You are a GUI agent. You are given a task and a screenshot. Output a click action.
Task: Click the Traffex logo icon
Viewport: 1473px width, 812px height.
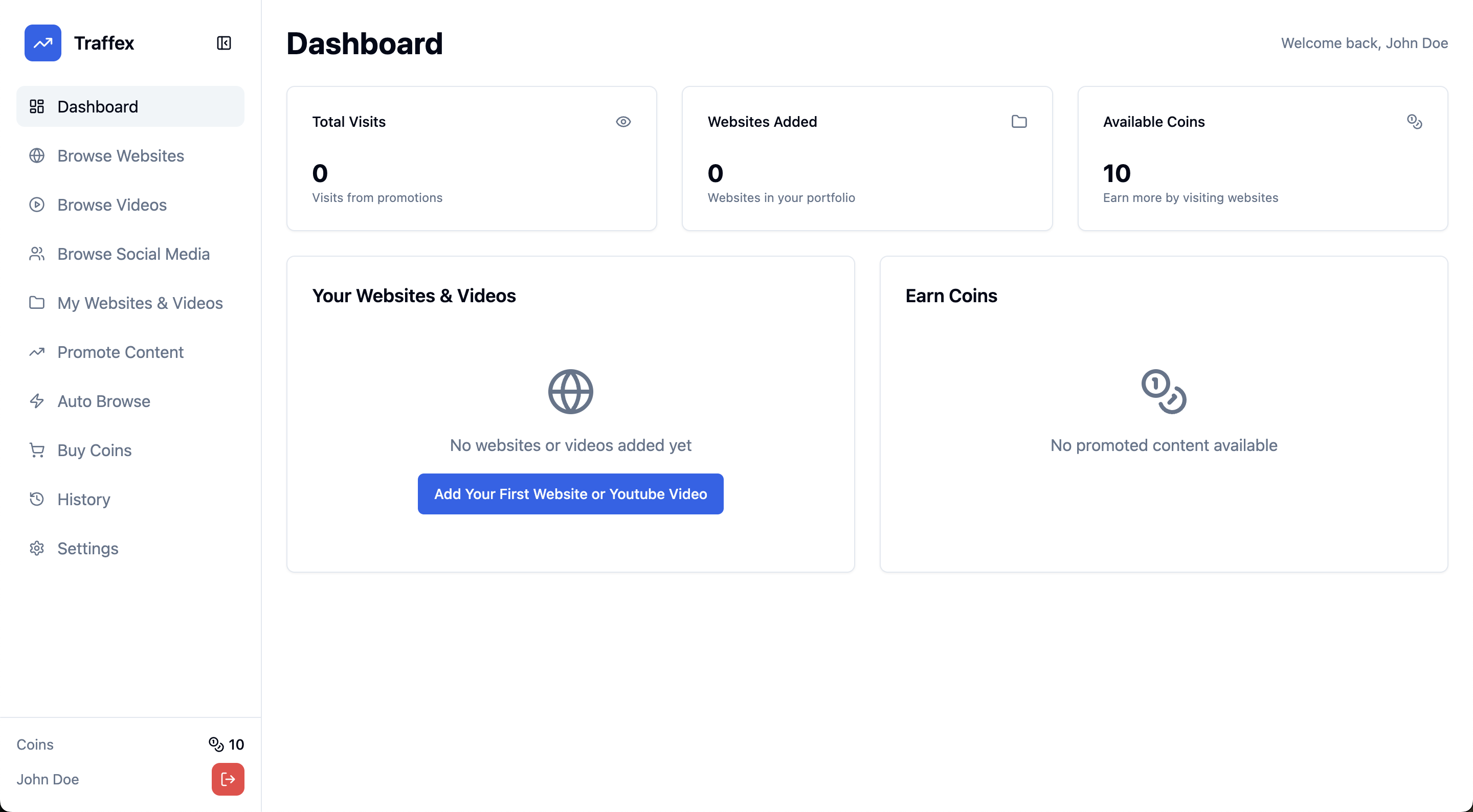click(43, 43)
